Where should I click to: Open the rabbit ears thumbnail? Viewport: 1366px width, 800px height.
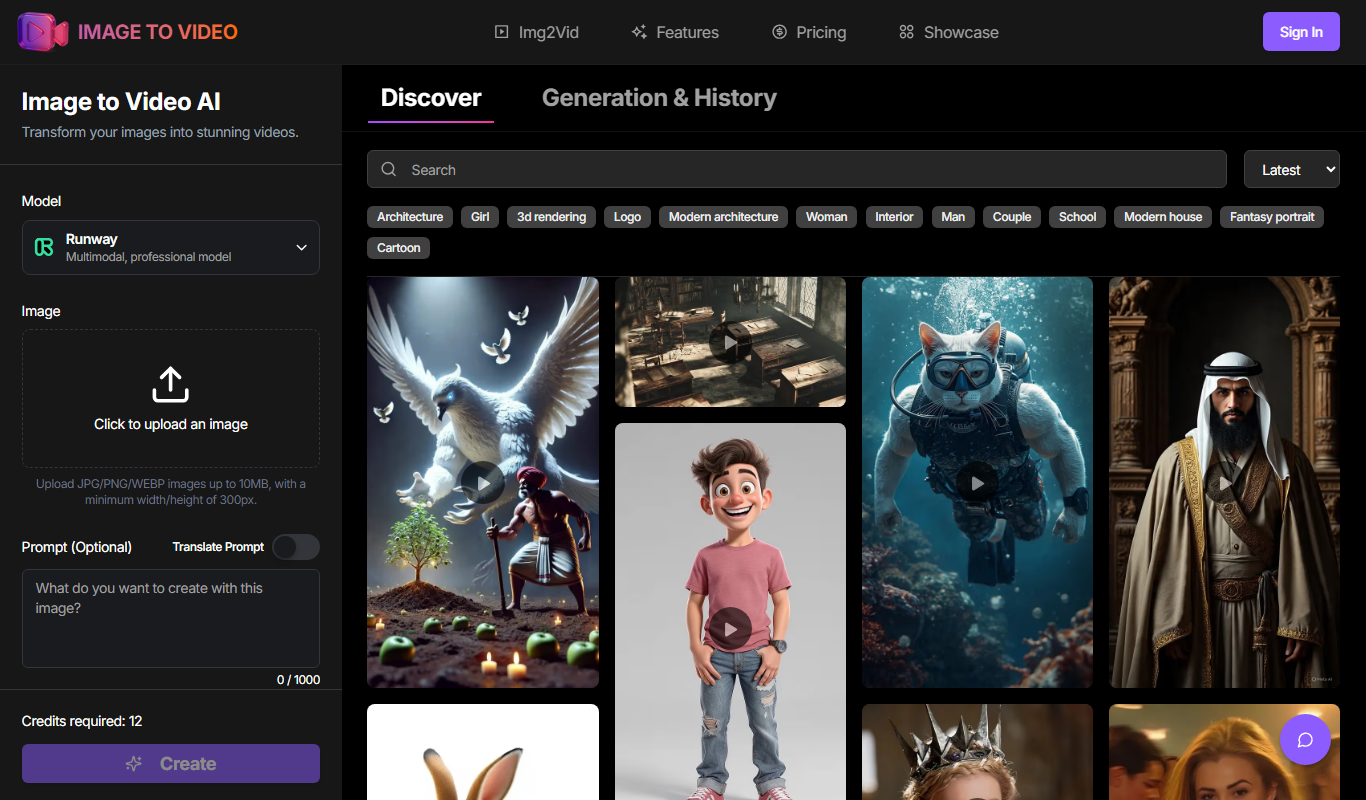483,752
